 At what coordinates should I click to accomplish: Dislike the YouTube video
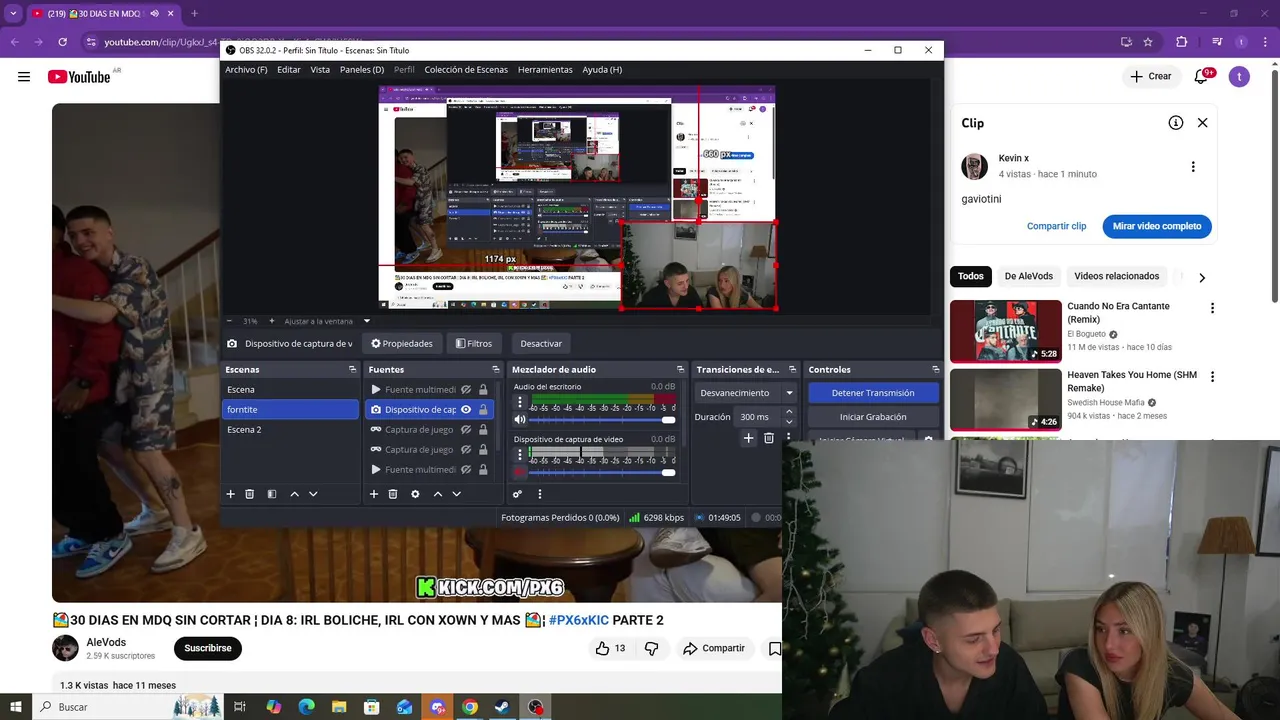click(651, 648)
